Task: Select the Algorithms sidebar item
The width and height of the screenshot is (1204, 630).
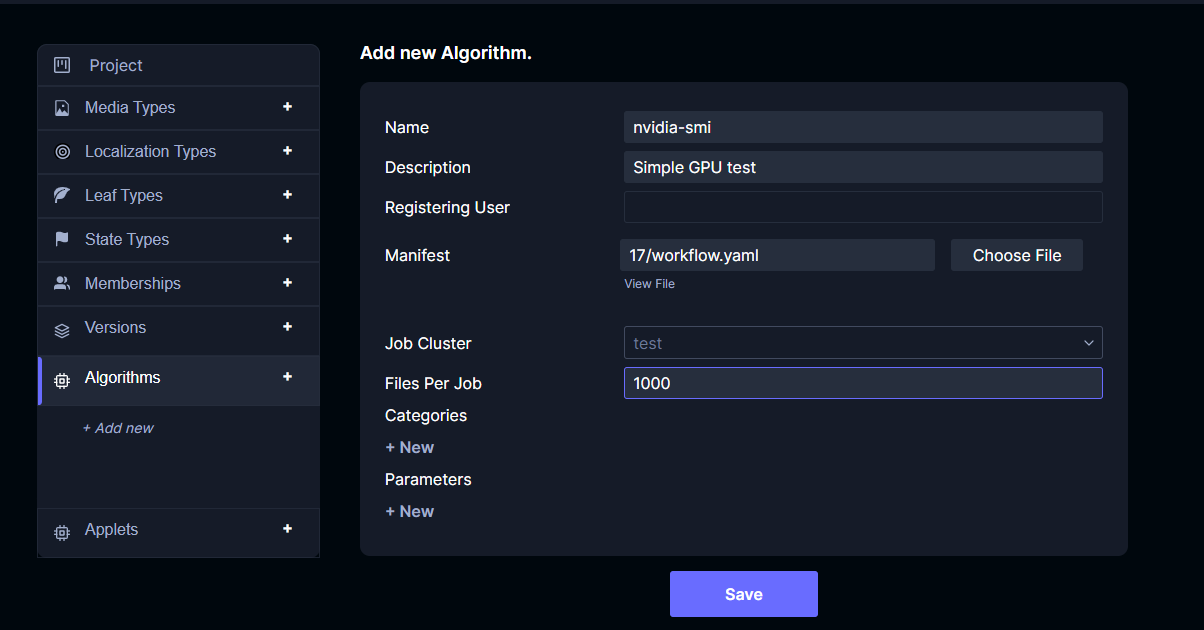Action: [123, 378]
